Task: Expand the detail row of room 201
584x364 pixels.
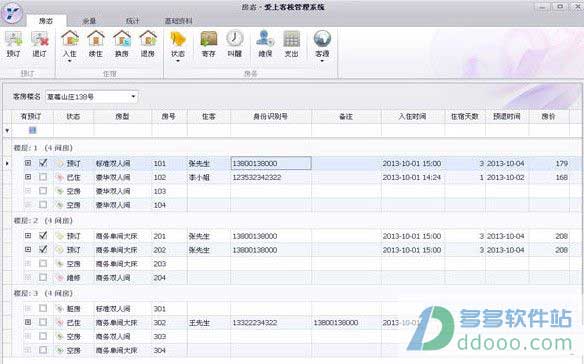Action: tap(28, 235)
